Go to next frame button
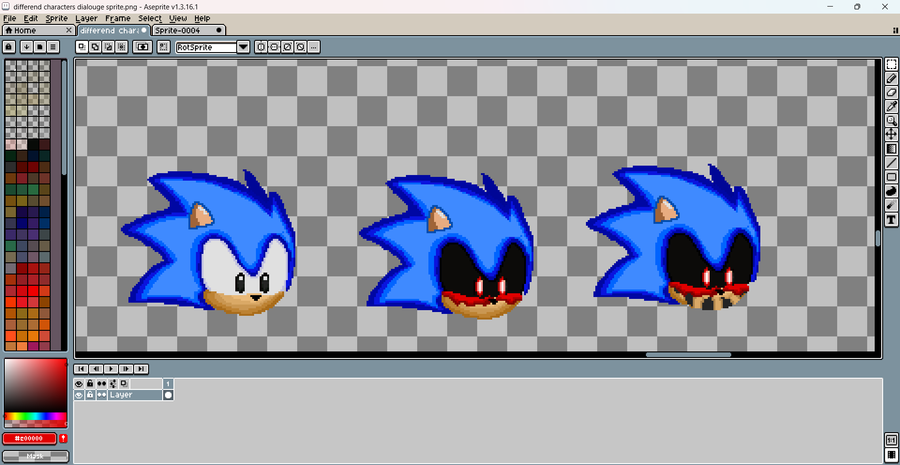 pos(126,369)
